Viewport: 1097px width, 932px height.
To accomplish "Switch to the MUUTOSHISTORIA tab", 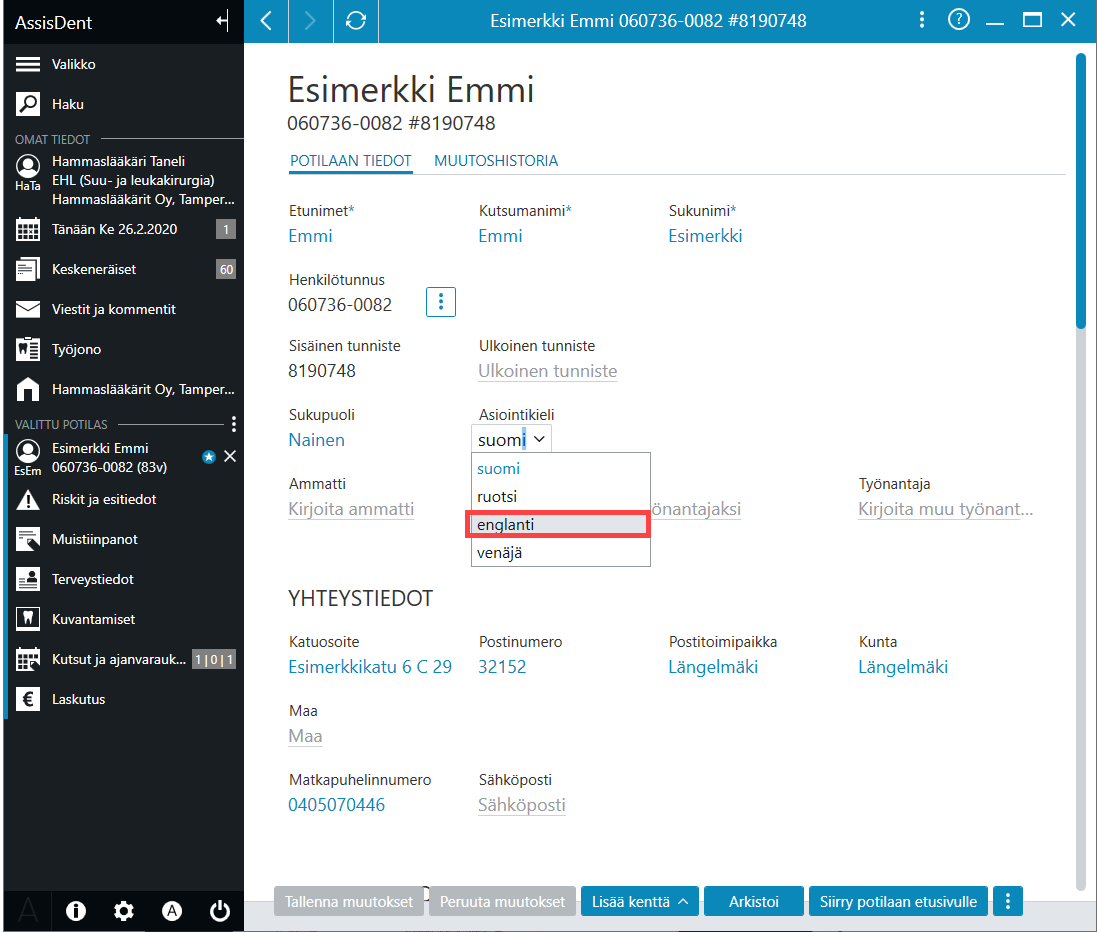I will click(496, 161).
